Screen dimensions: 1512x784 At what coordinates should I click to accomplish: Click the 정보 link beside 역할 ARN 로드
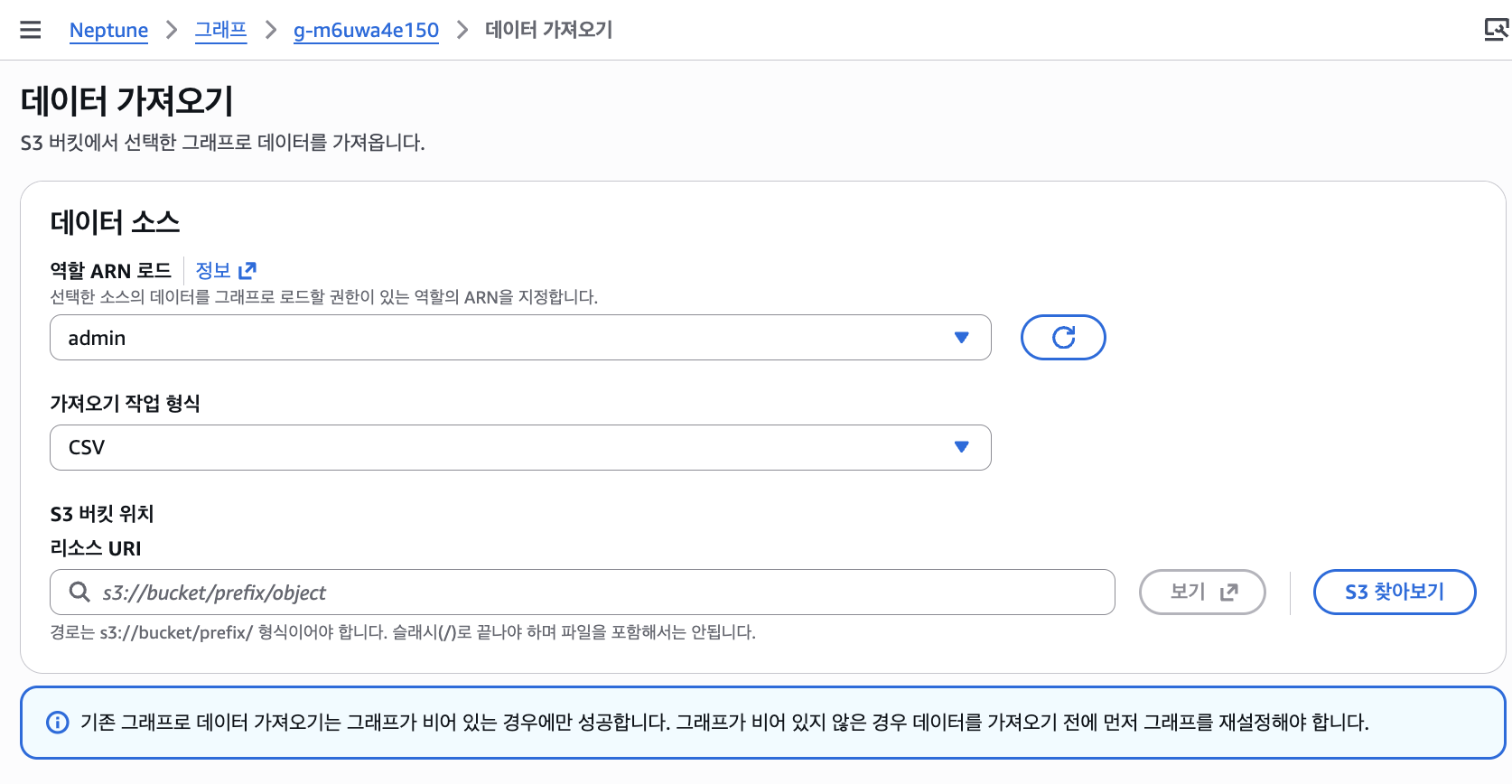click(213, 269)
